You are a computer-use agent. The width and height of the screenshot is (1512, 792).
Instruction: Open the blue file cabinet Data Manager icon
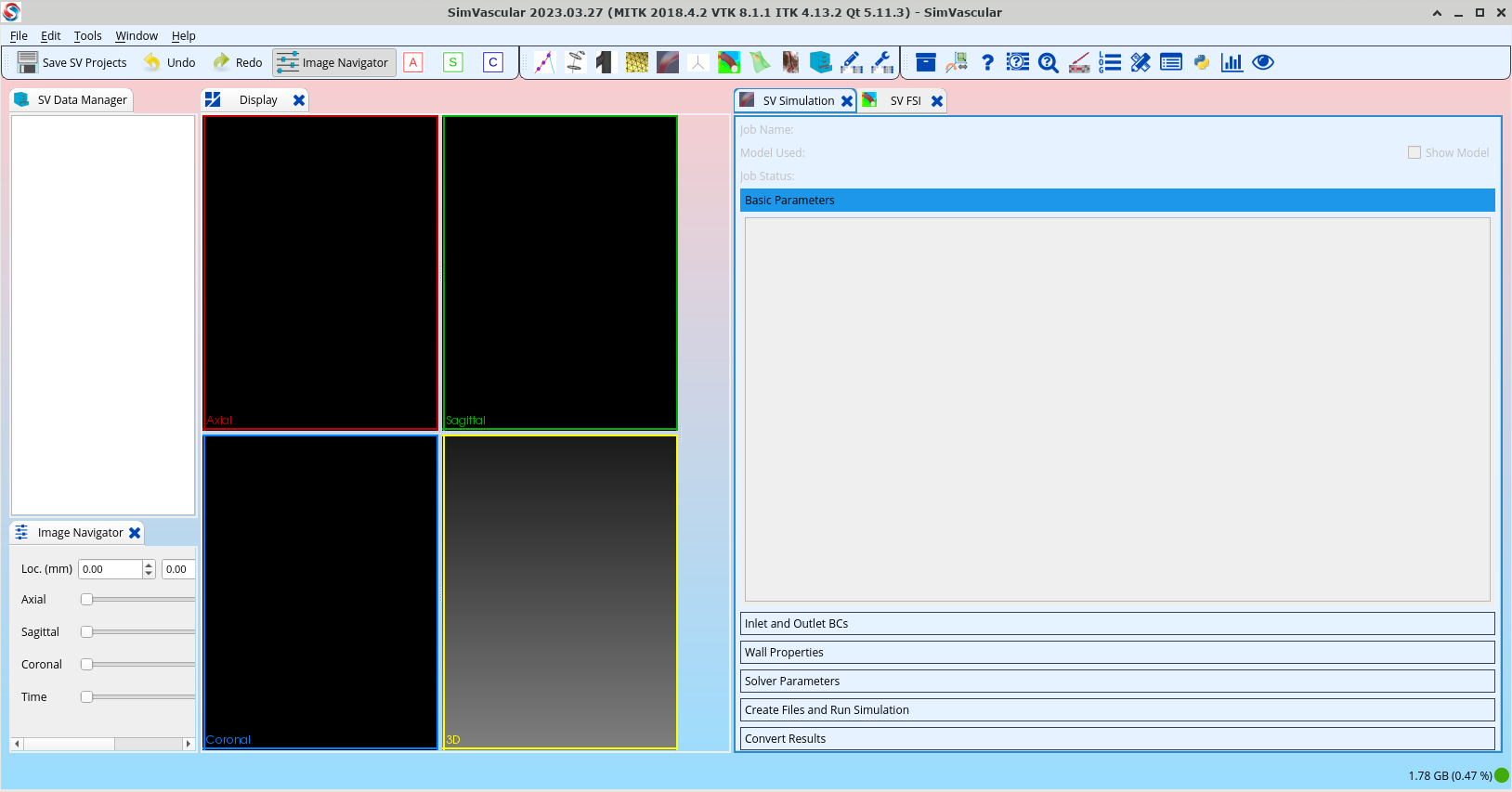(821, 62)
